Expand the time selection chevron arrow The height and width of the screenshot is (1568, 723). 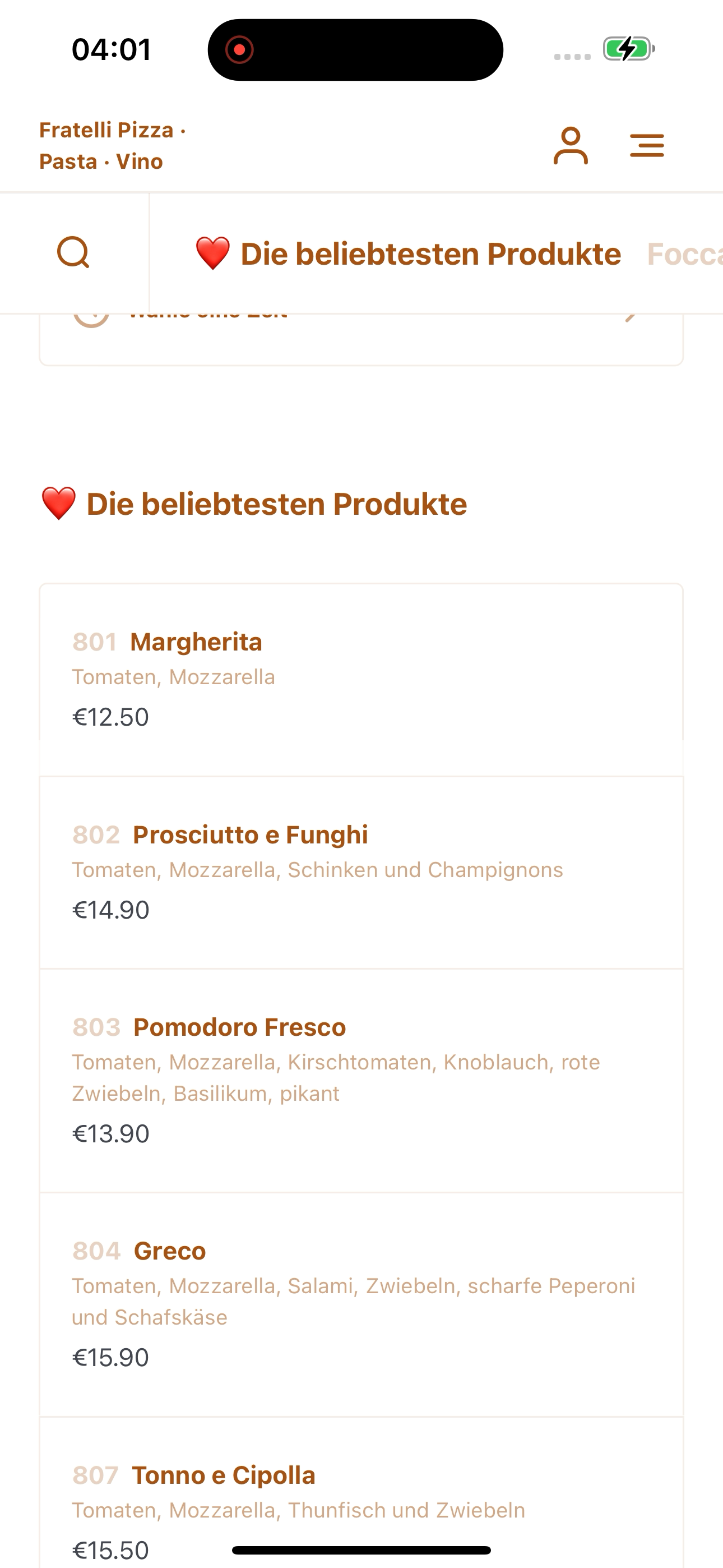click(632, 318)
